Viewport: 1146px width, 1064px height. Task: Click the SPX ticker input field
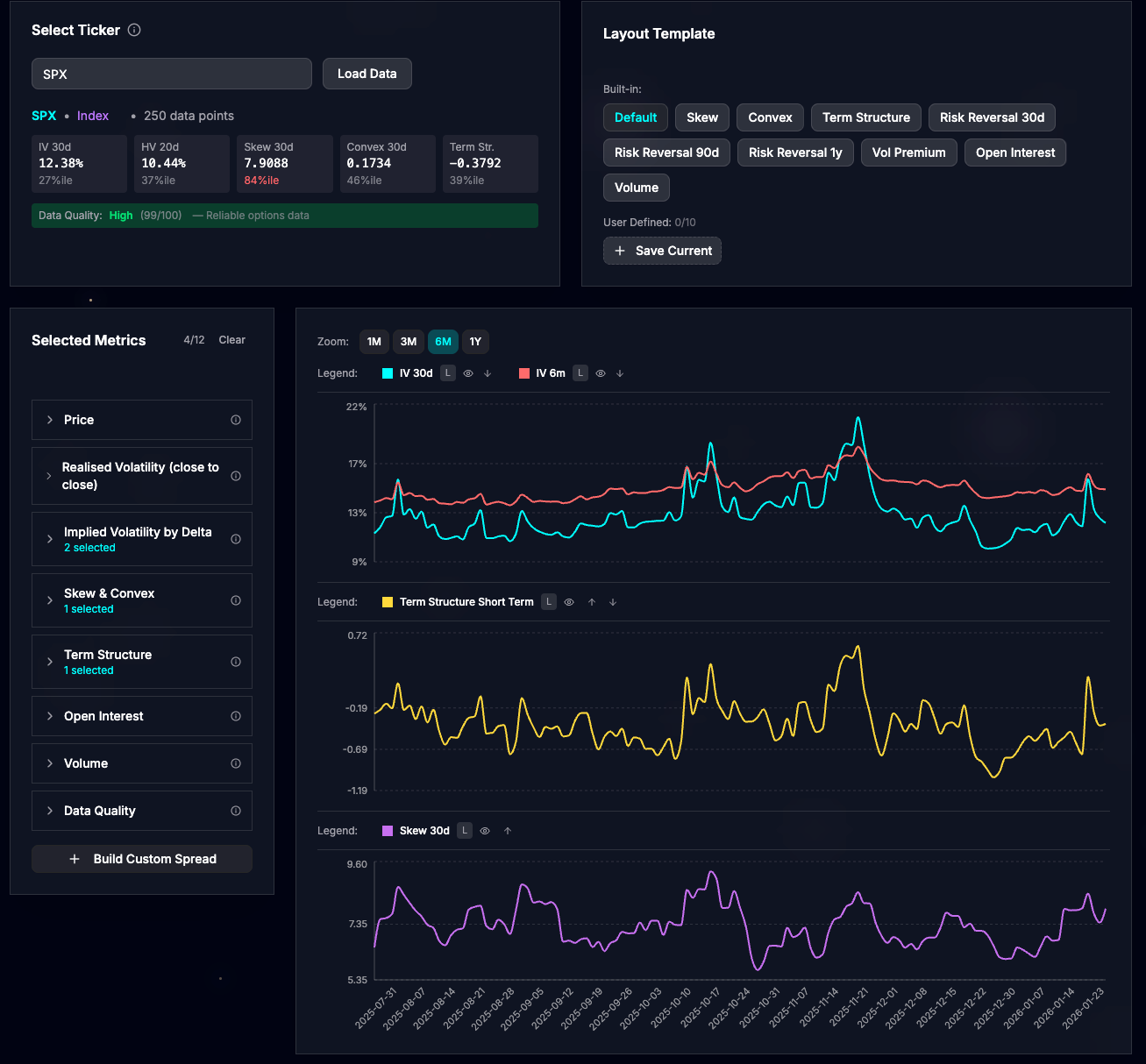172,74
